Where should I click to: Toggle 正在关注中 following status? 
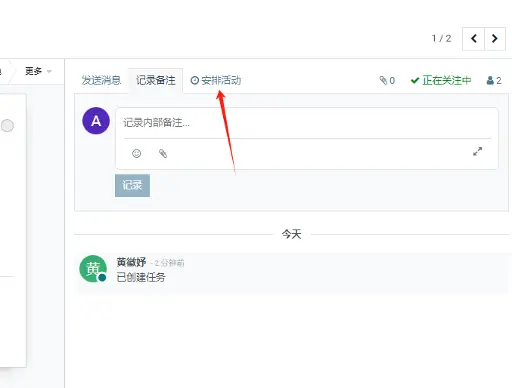click(x=441, y=80)
